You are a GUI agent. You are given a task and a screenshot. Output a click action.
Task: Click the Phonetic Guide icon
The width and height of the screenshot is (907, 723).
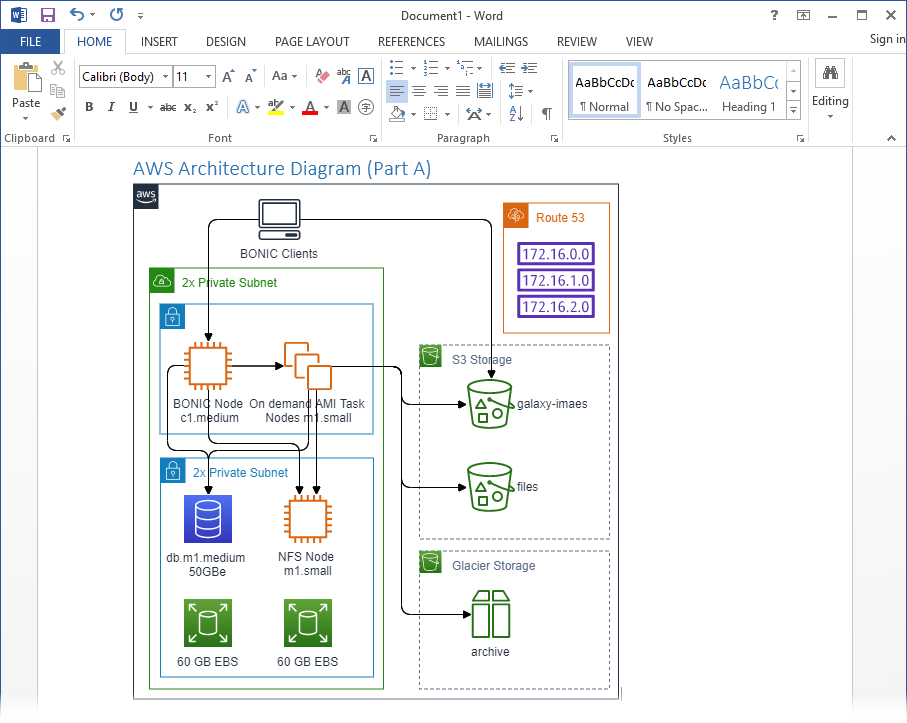(x=344, y=76)
